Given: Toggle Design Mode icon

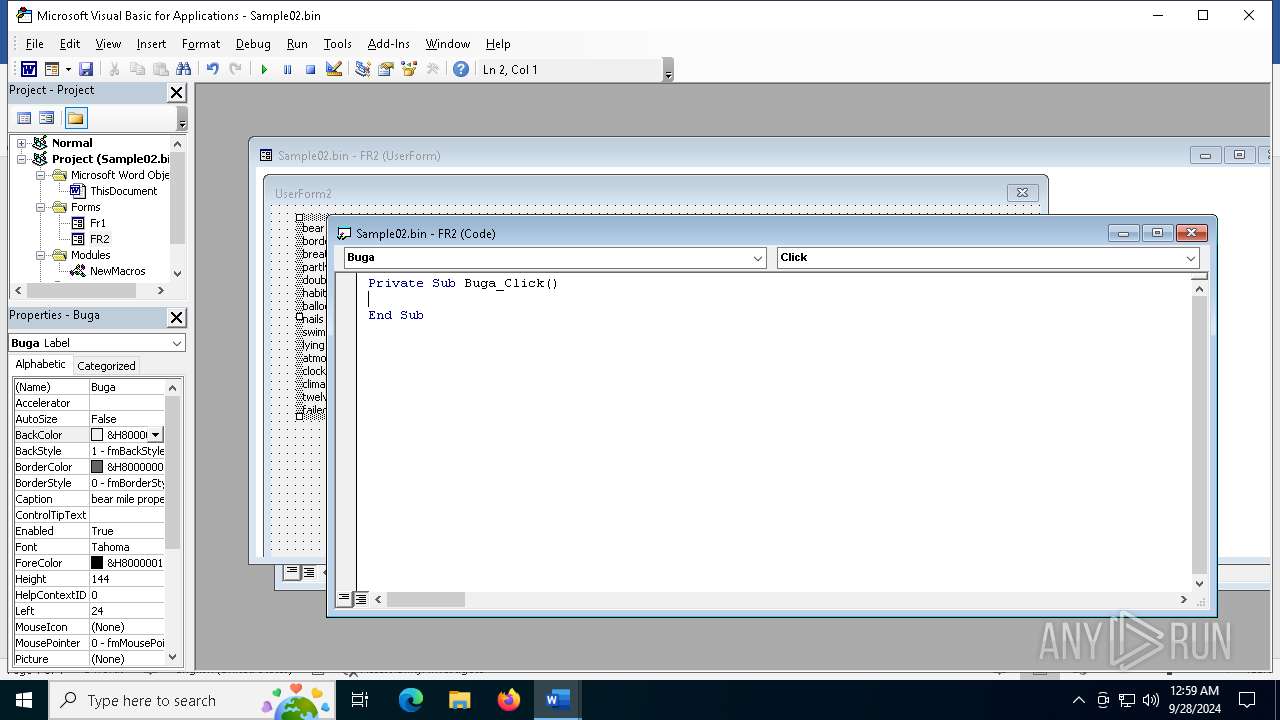Looking at the screenshot, I should [x=334, y=69].
